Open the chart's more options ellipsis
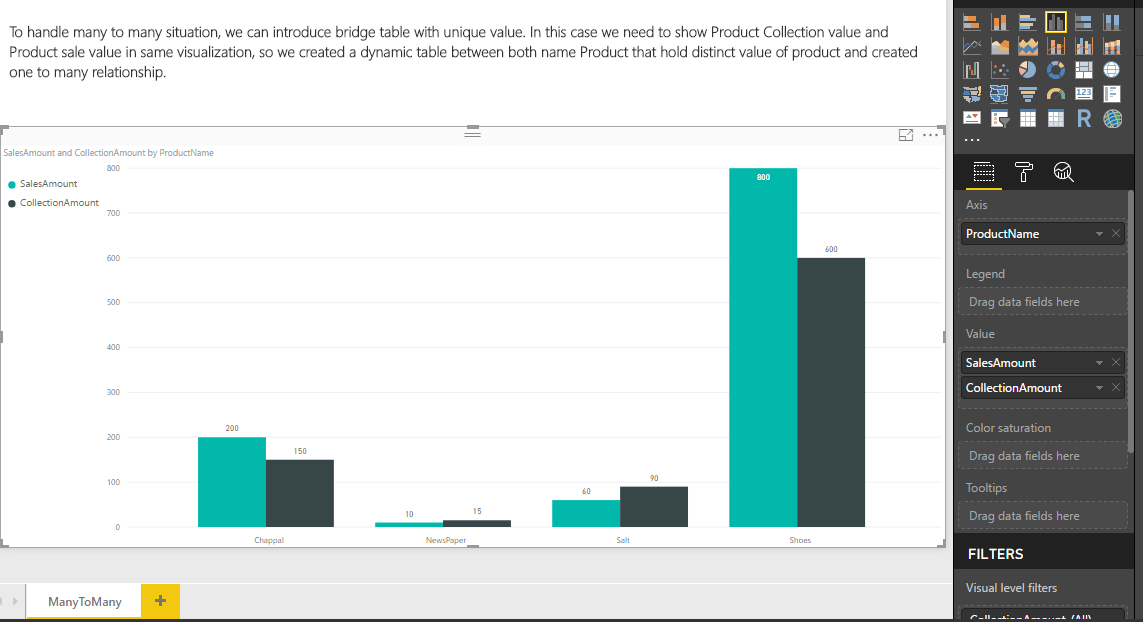The height and width of the screenshot is (622, 1143). [x=930, y=135]
